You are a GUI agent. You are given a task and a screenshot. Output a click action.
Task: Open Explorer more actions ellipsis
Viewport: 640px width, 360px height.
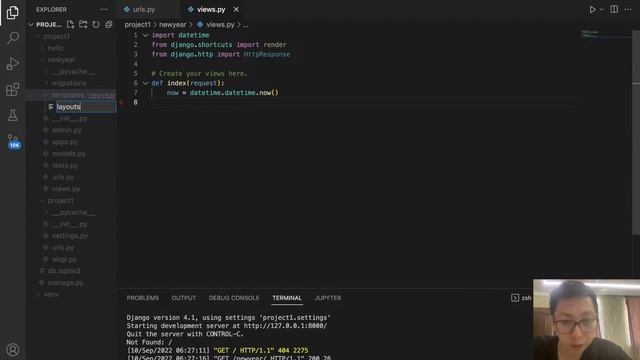104,9
